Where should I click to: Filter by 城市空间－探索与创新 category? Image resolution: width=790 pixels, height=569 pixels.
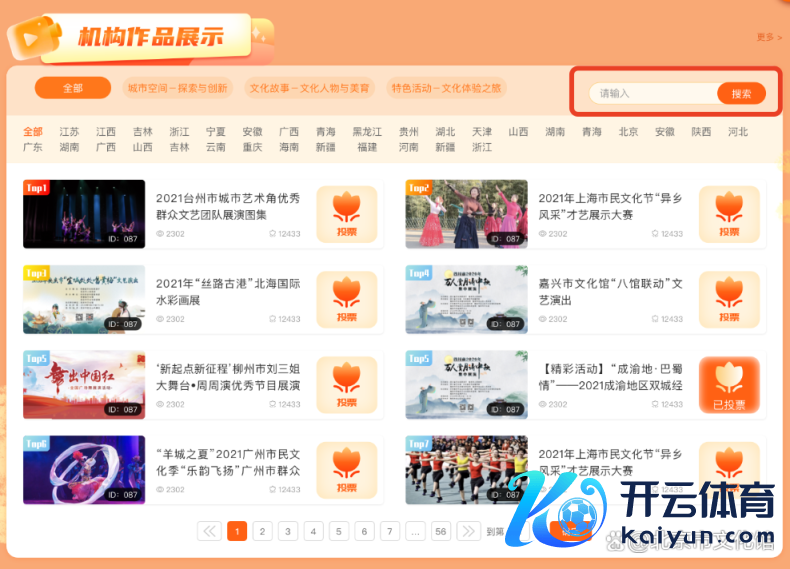point(178,88)
